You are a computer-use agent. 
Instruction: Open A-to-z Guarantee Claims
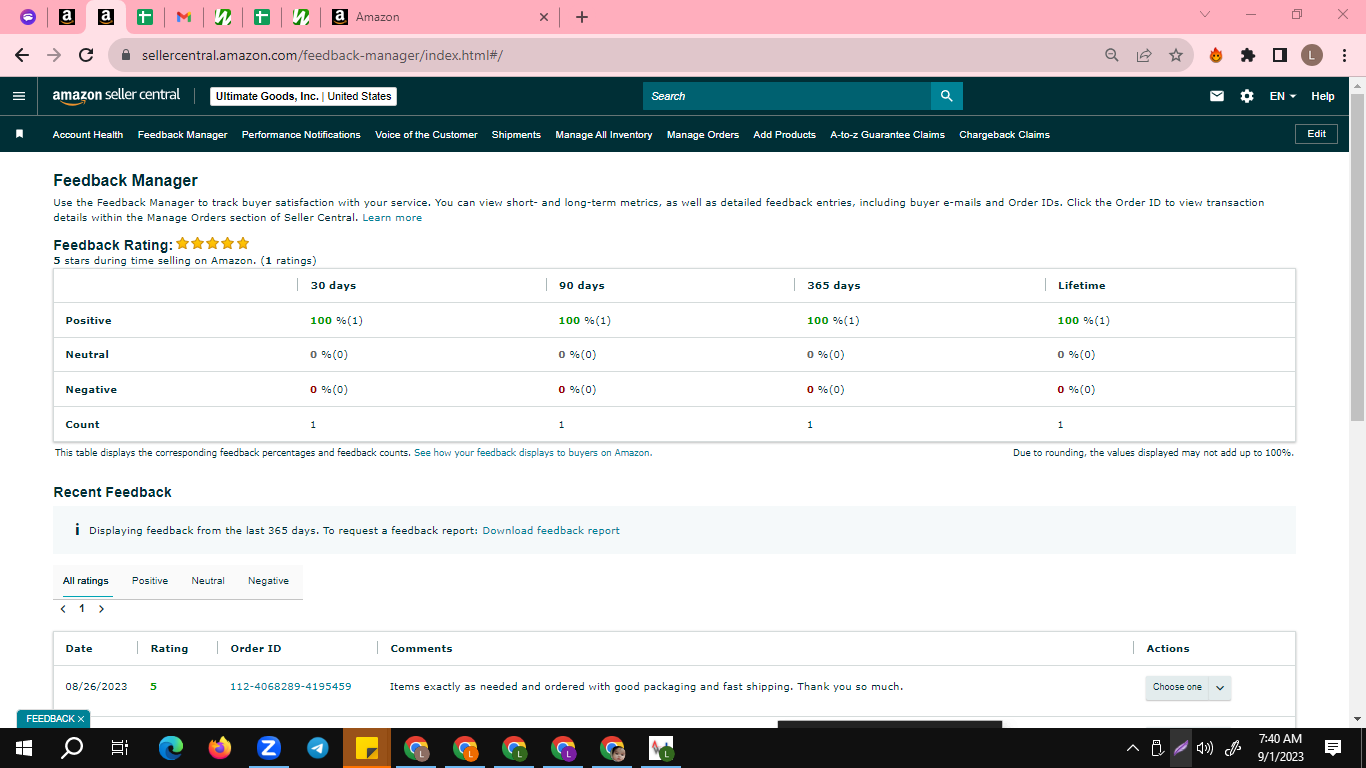[x=887, y=134]
